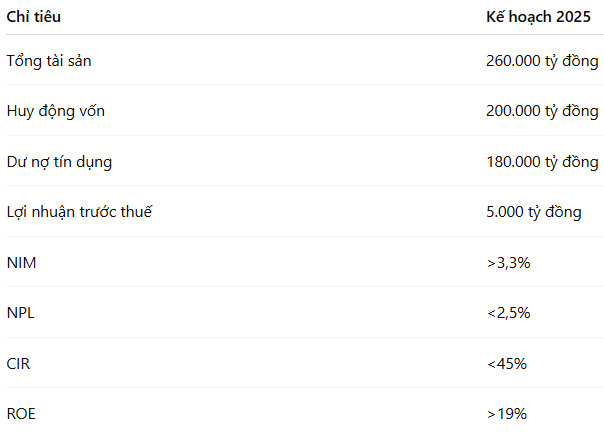Click the 200.000 tỷ đồng value
Viewport: 604px width, 434px height.
(x=542, y=111)
